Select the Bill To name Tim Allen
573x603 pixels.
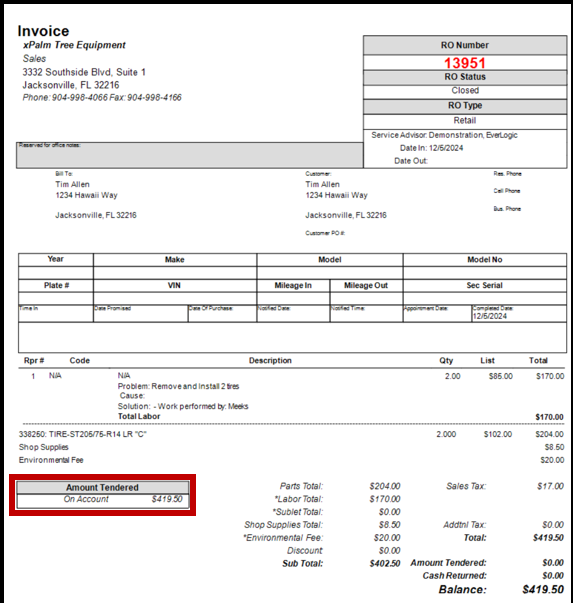(72, 185)
